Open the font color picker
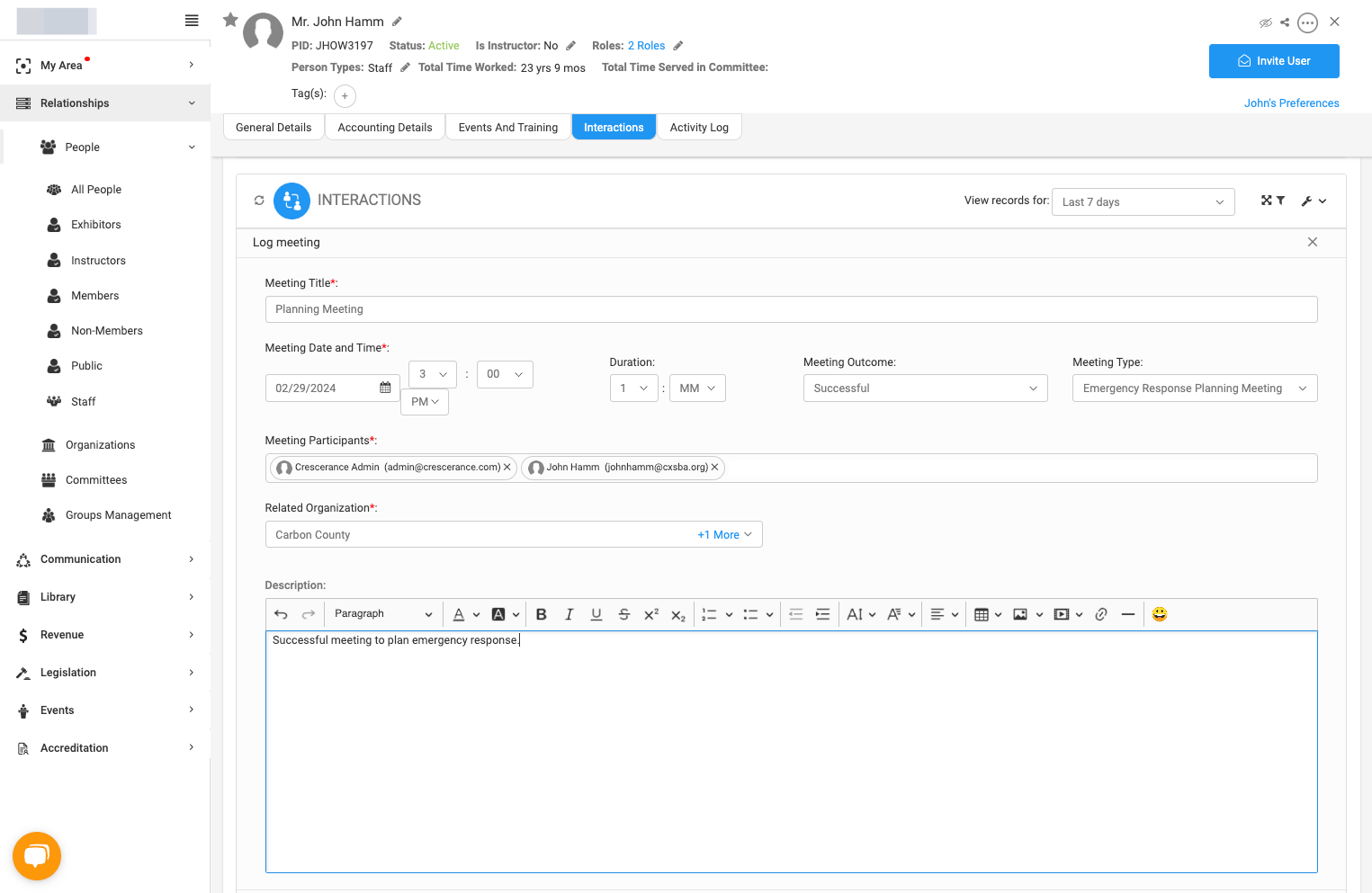Image resolution: width=1372 pixels, height=893 pixels. tap(466, 614)
